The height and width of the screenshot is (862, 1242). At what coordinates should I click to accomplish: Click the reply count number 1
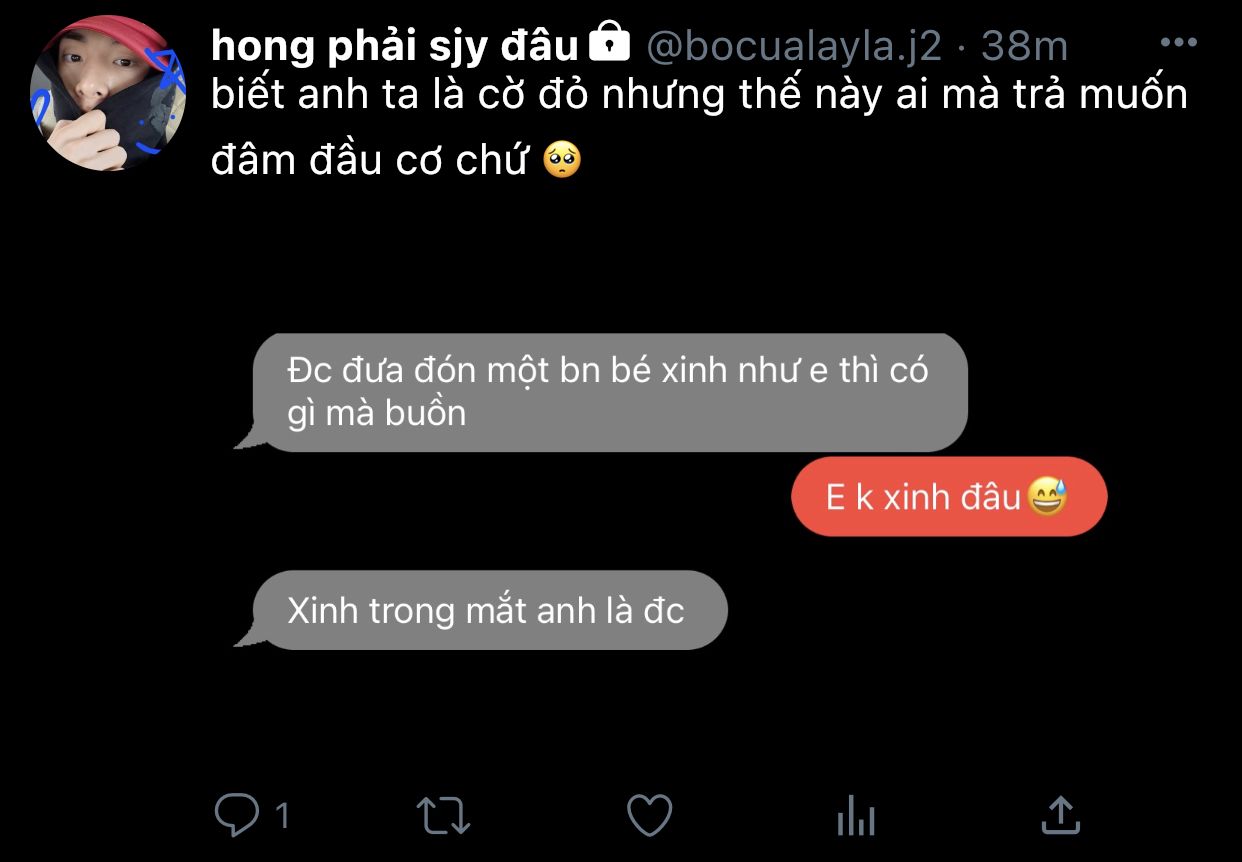(282, 817)
